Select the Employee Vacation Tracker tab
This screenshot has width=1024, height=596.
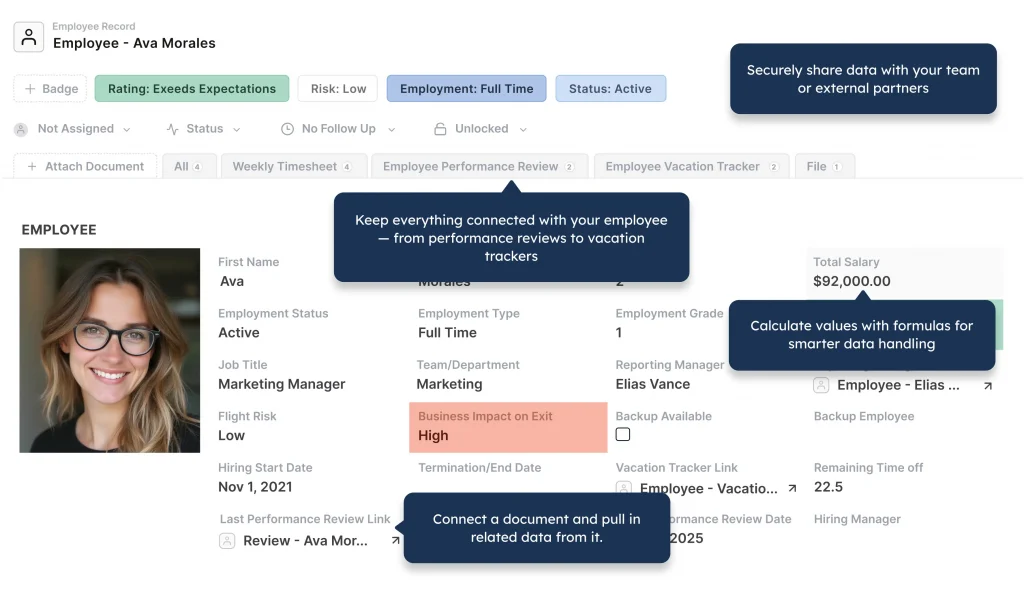pyautogui.click(x=692, y=166)
